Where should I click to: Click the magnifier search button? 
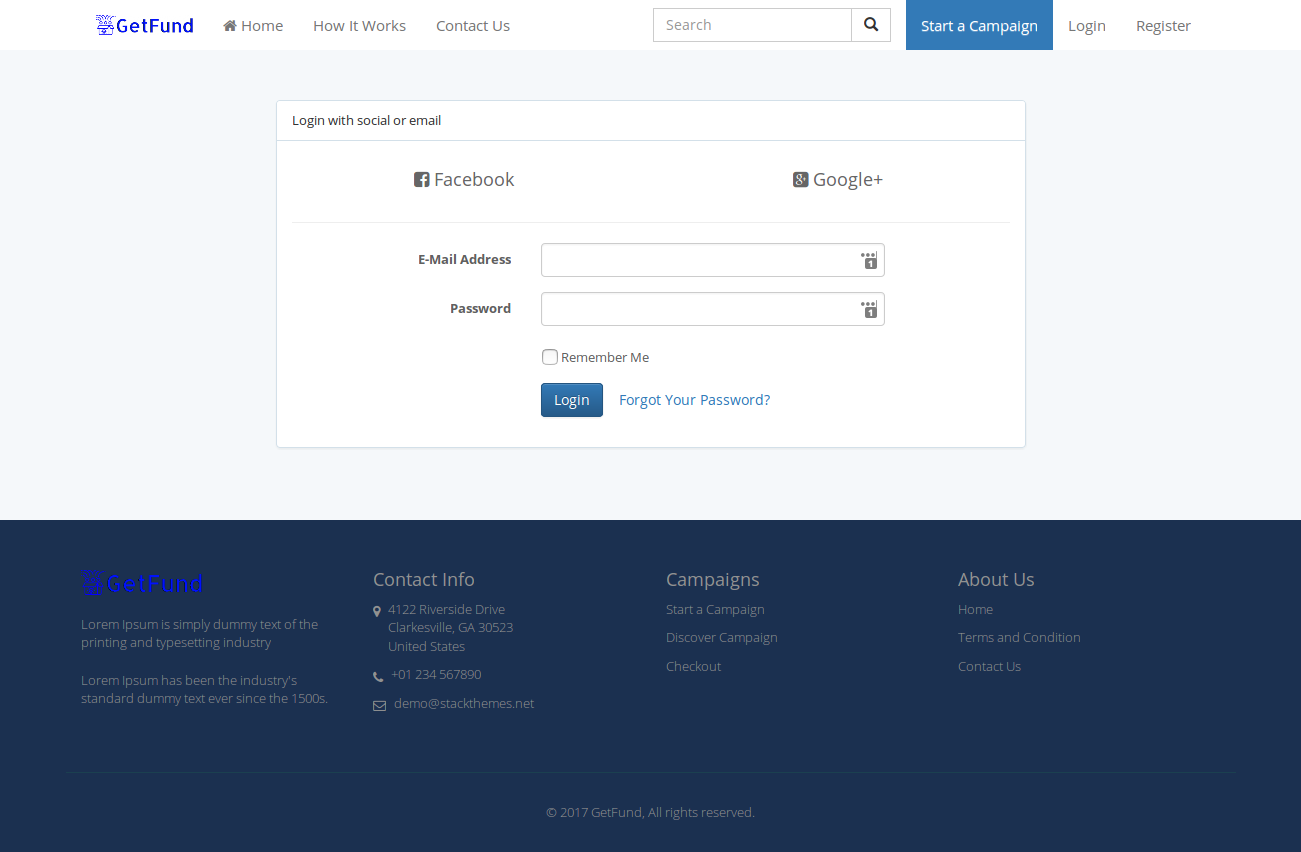(x=871, y=25)
